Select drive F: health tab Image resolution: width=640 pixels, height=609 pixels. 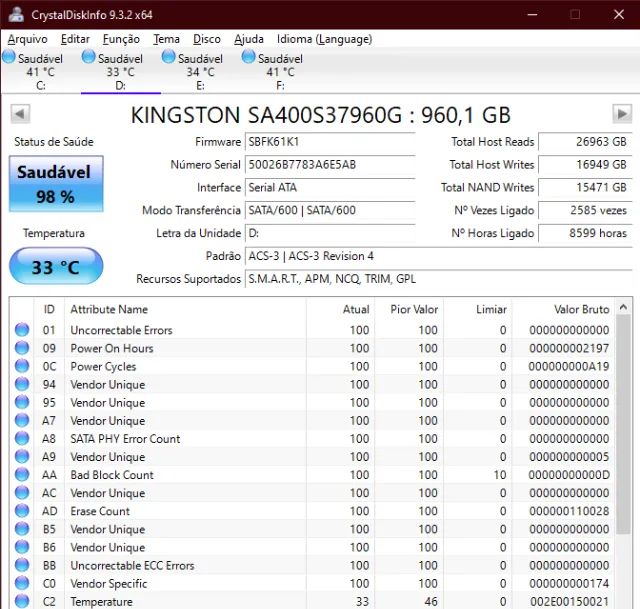(280, 71)
